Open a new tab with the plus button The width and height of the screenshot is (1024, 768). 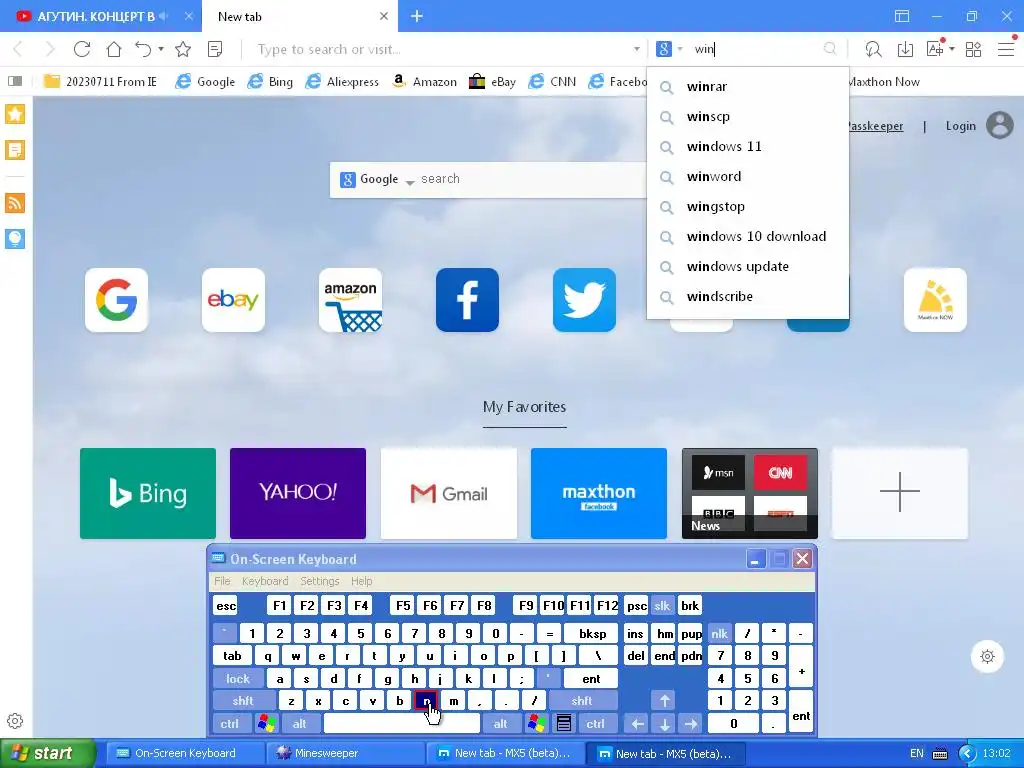click(417, 16)
